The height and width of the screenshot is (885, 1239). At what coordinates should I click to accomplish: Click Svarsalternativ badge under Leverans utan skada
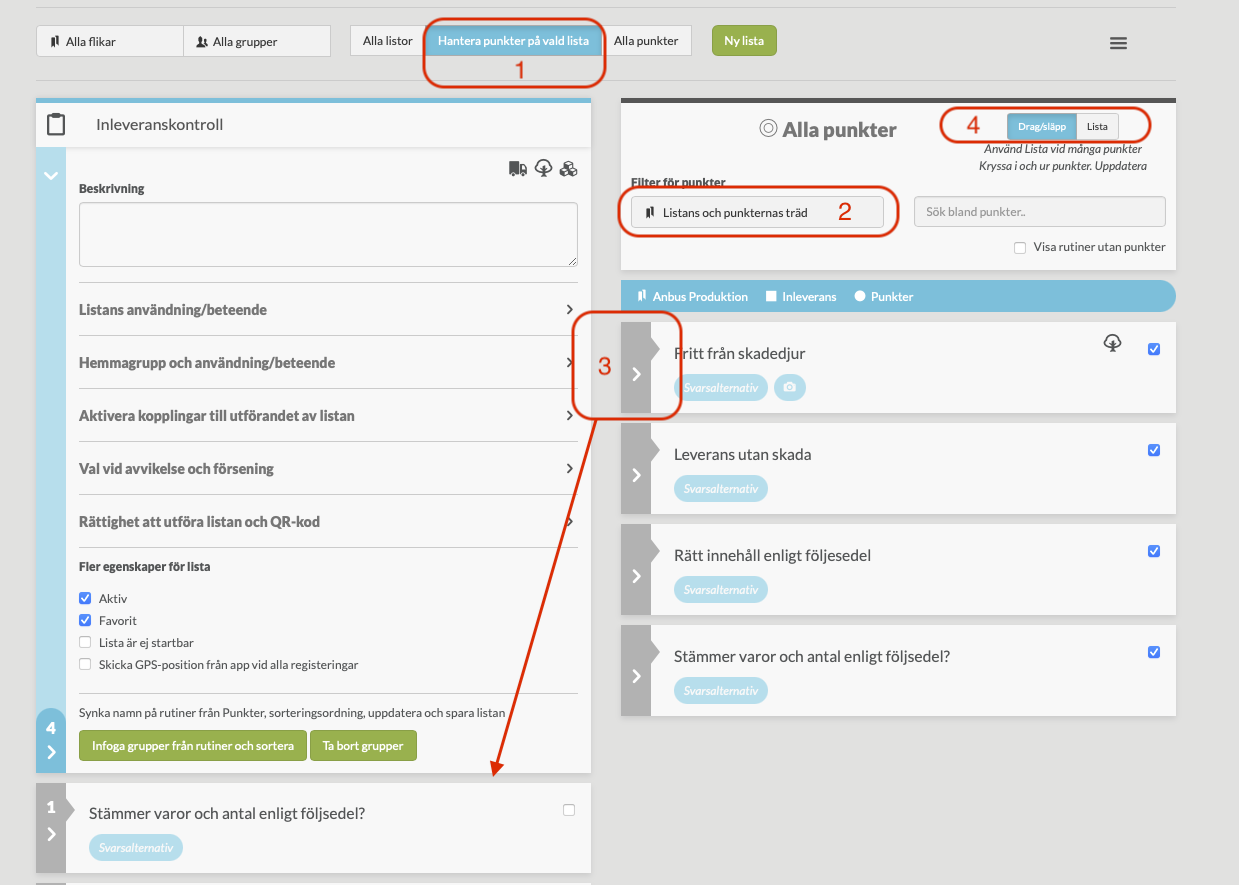coord(721,489)
